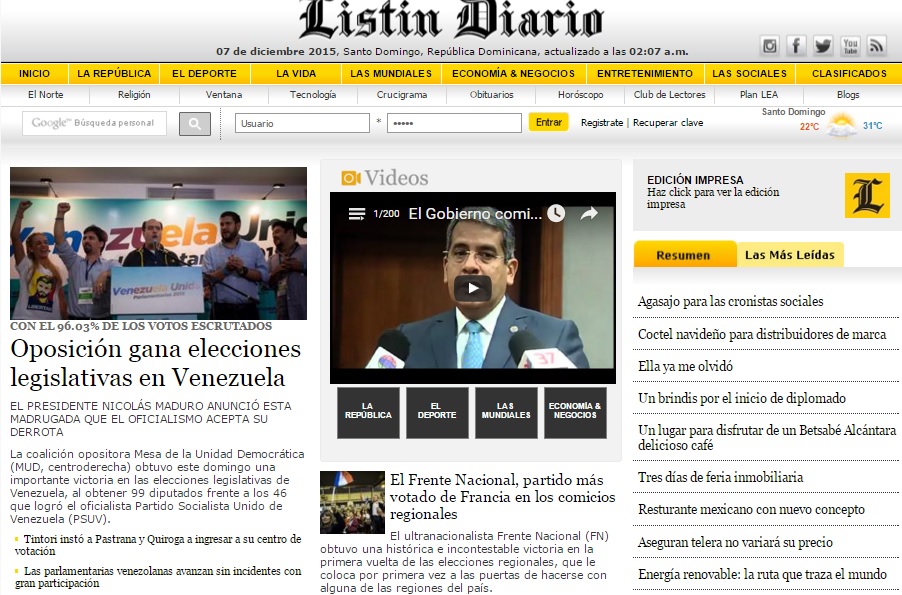Focus the Usuario login field
The height and width of the screenshot is (595, 902).
[x=302, y=123]
